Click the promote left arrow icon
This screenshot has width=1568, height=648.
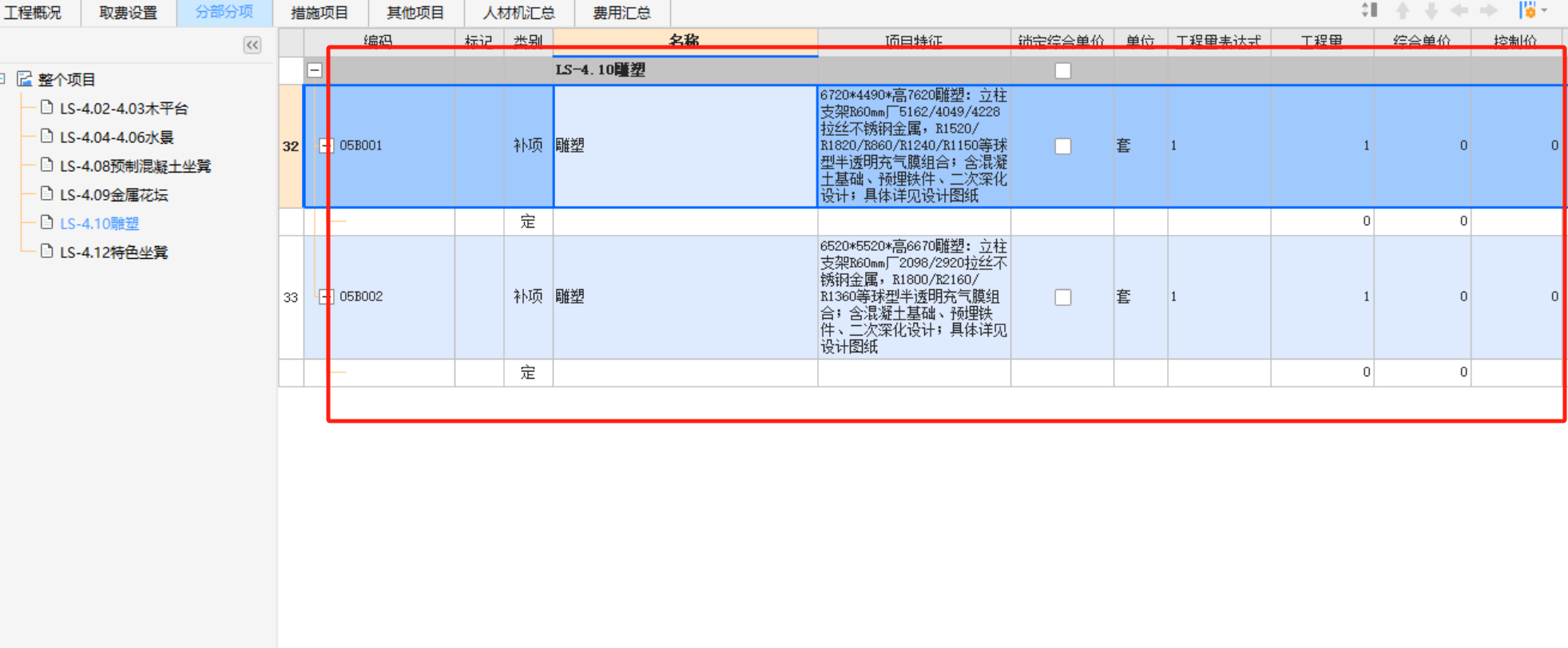[x=1459, y=10]
